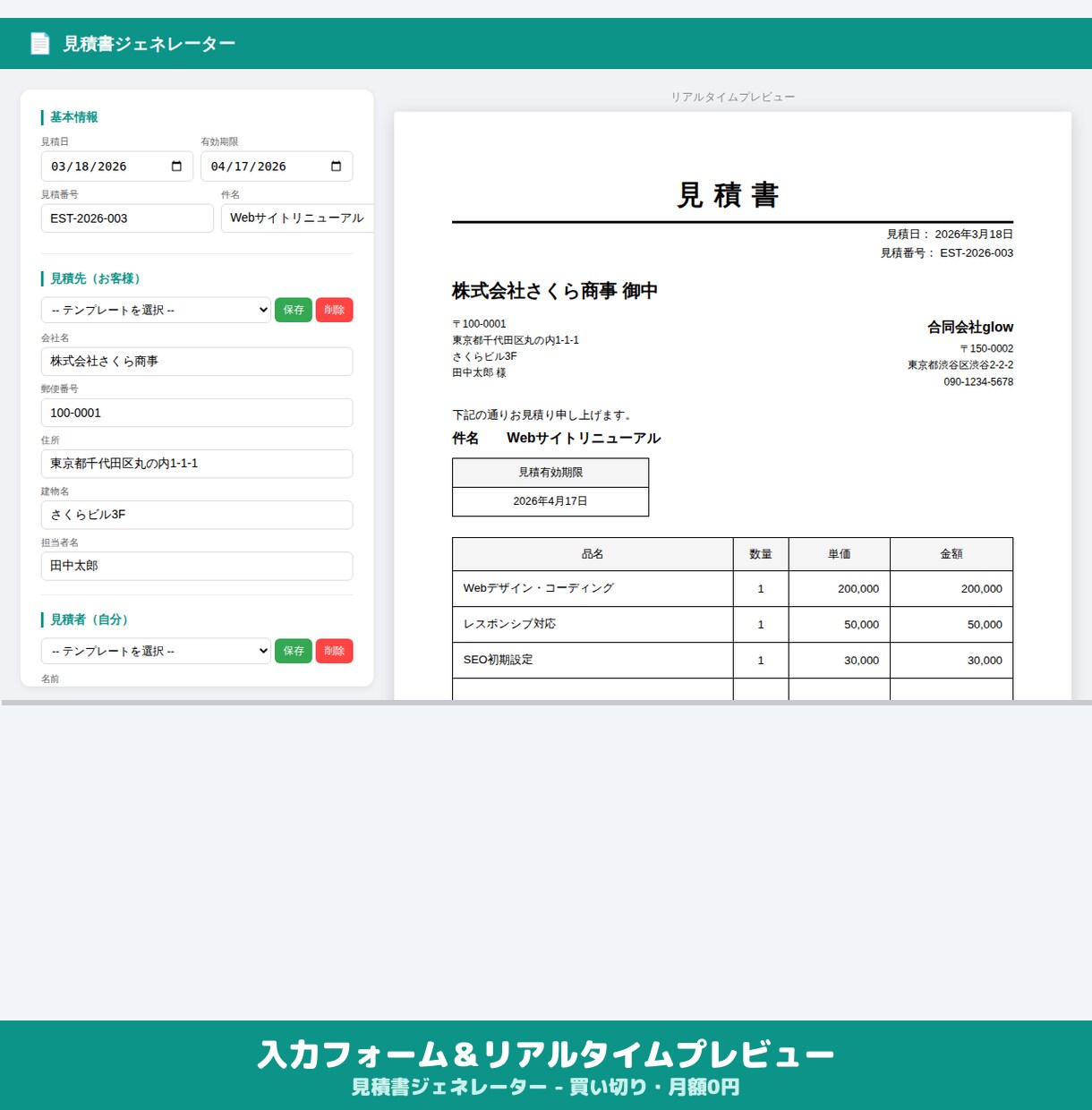Click 単価 column header in table
The image size is (1092, 1110).
pos(840,554)
